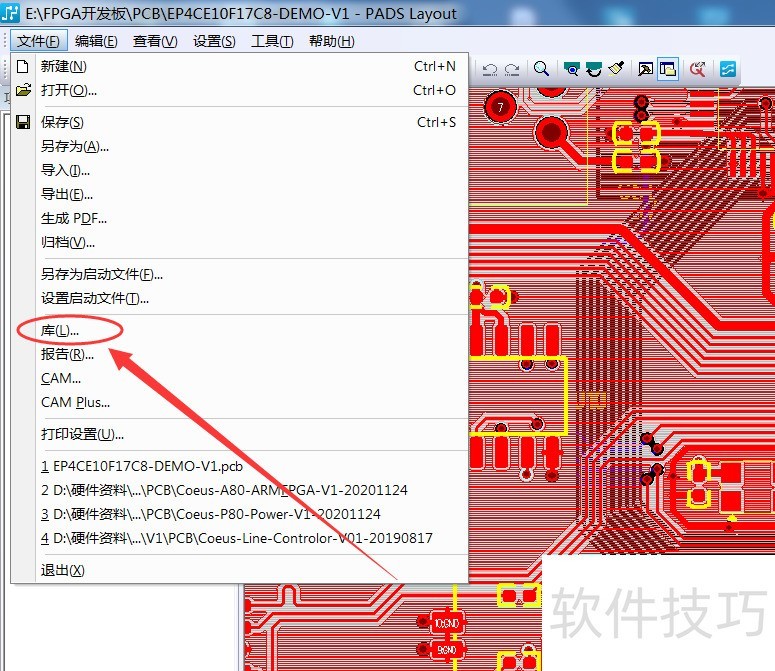The image size is (775, 671).
Task: Select 另存为启动文件(F)... entry
Action: tap(239, 274)
